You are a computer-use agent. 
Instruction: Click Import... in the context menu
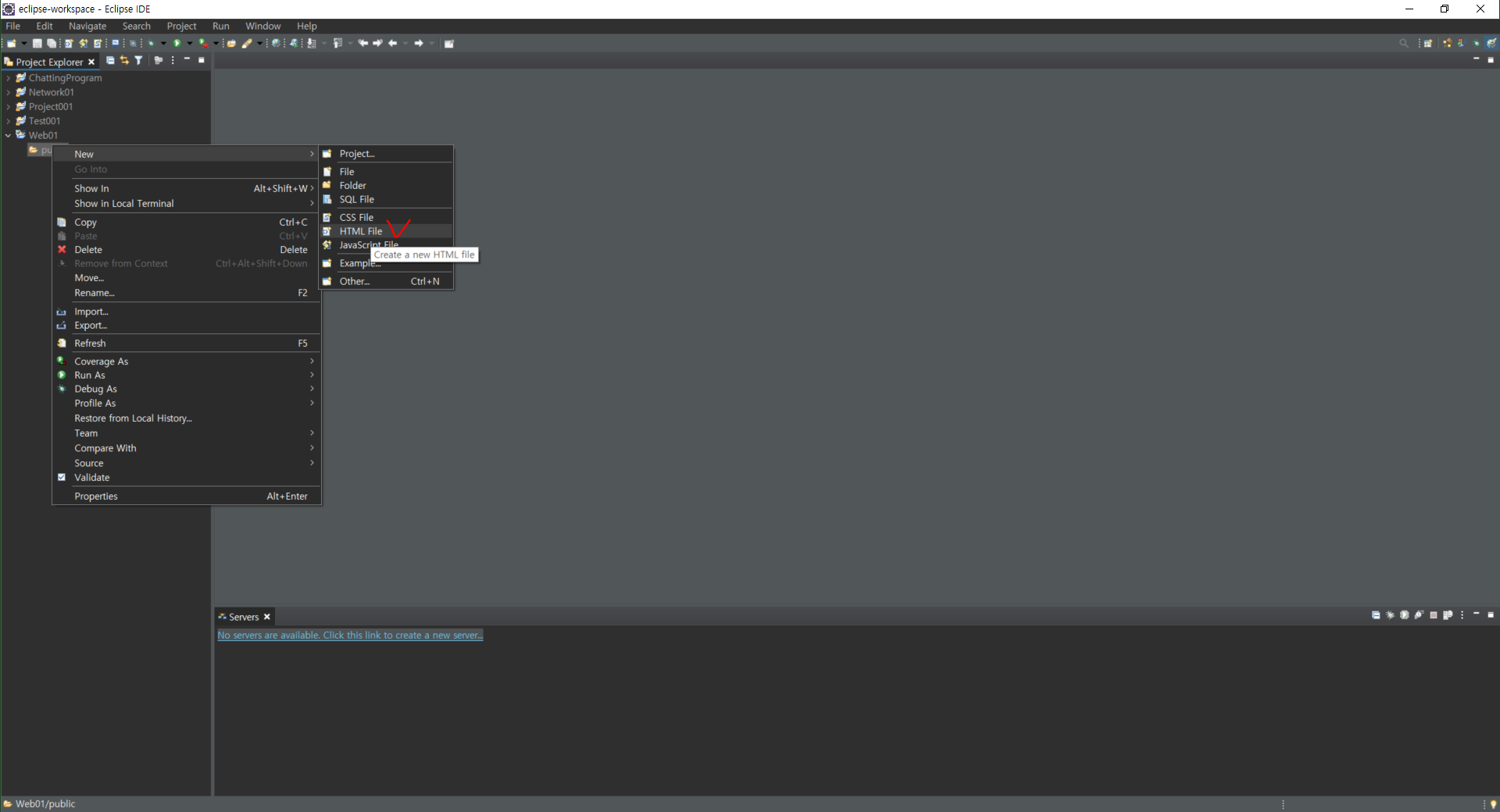point(186,312)
